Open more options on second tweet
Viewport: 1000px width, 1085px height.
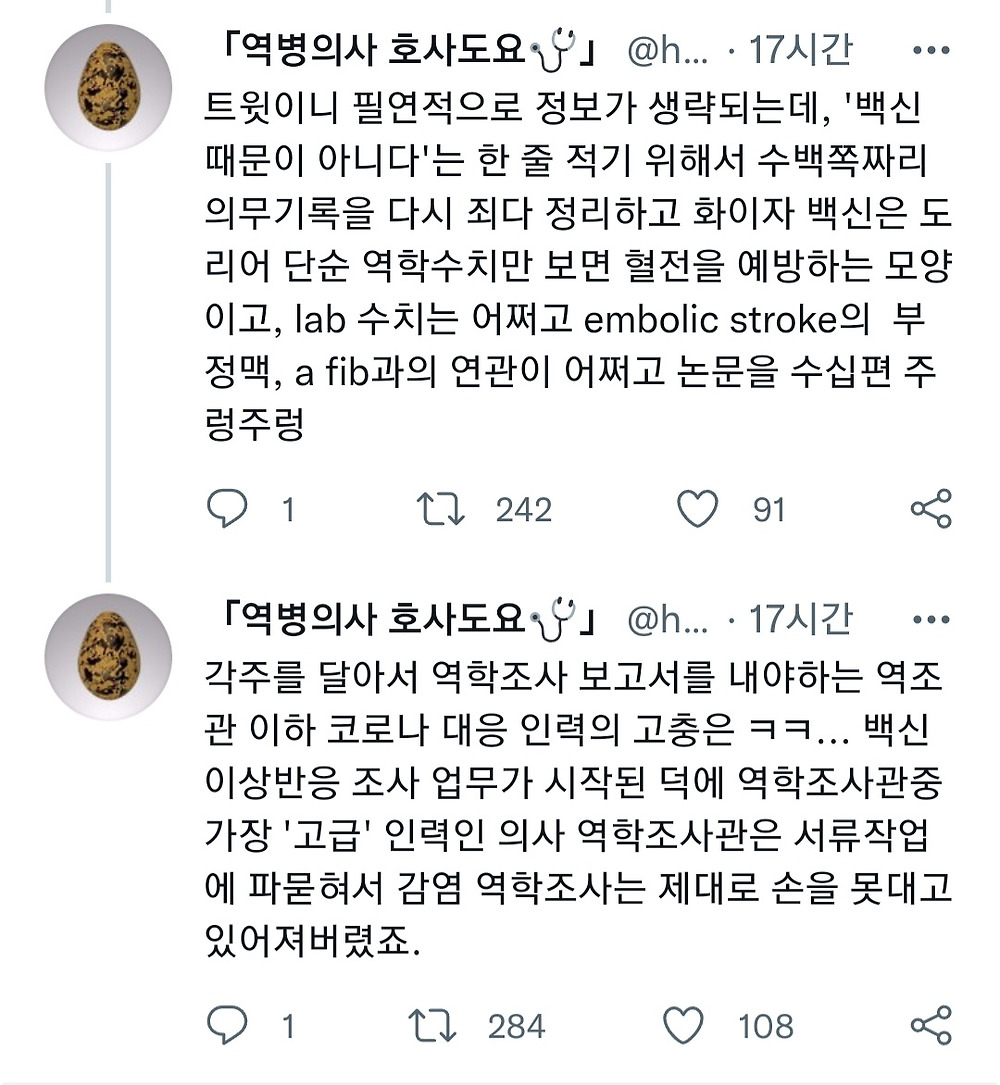(x=931, y=621)
